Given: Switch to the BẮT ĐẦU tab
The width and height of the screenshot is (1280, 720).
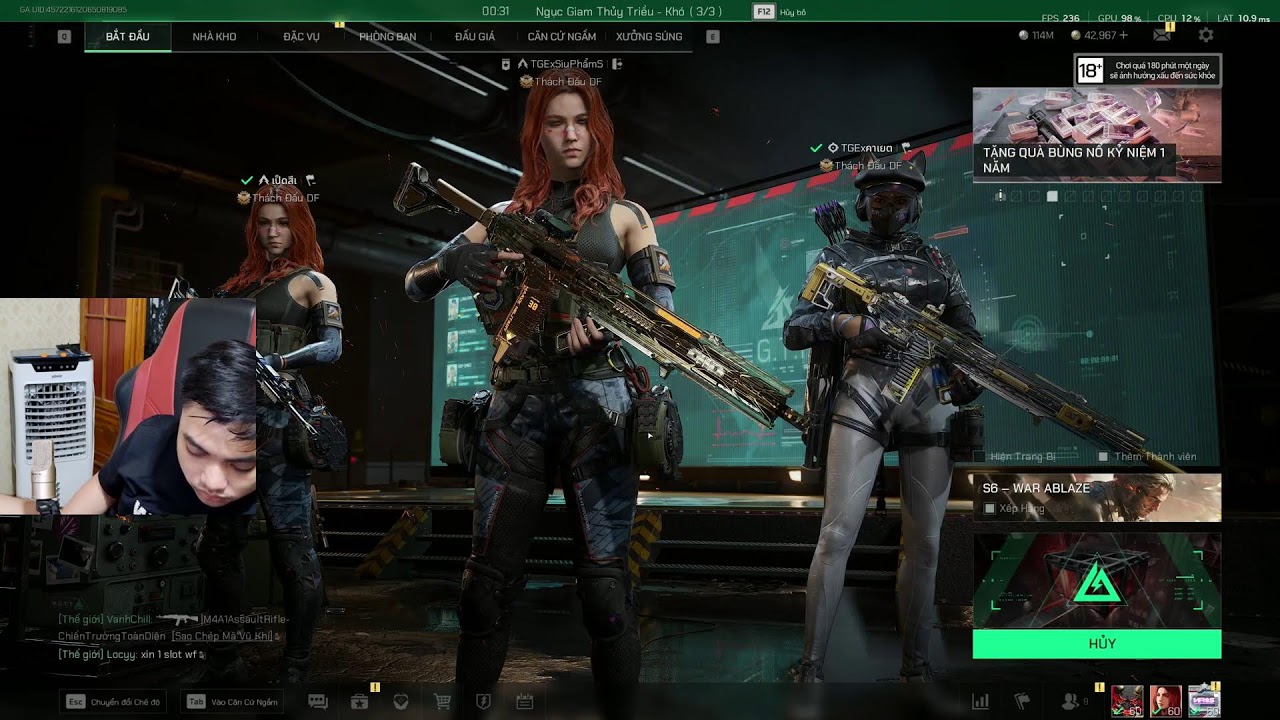Looking at the screenshot, I should (x=128, y=37).
